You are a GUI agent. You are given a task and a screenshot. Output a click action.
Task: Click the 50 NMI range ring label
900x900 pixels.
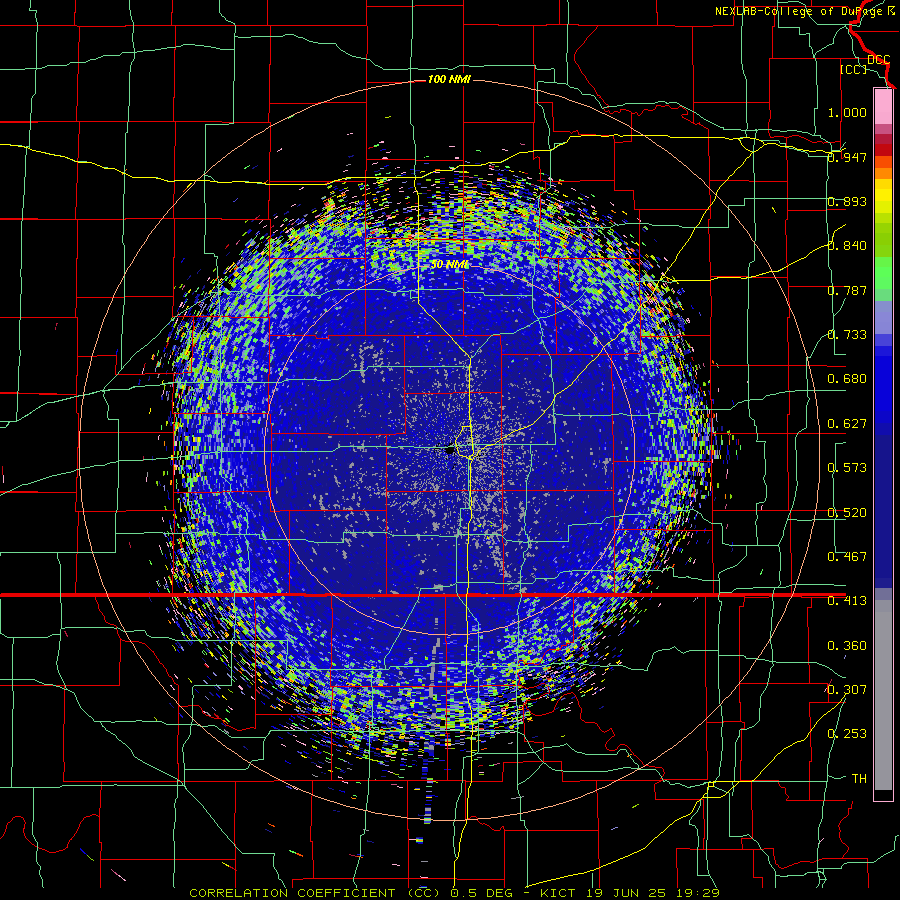point(449,265)
